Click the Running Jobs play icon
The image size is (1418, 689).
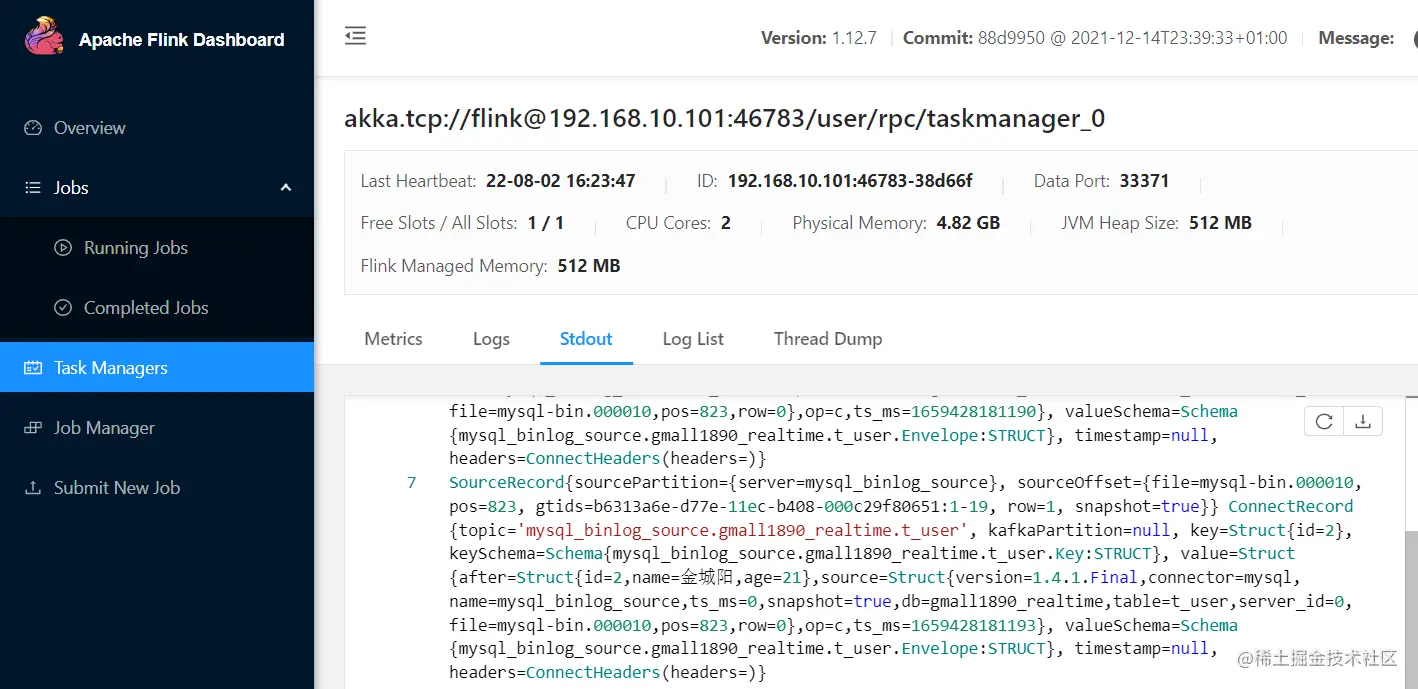(63, 248)
